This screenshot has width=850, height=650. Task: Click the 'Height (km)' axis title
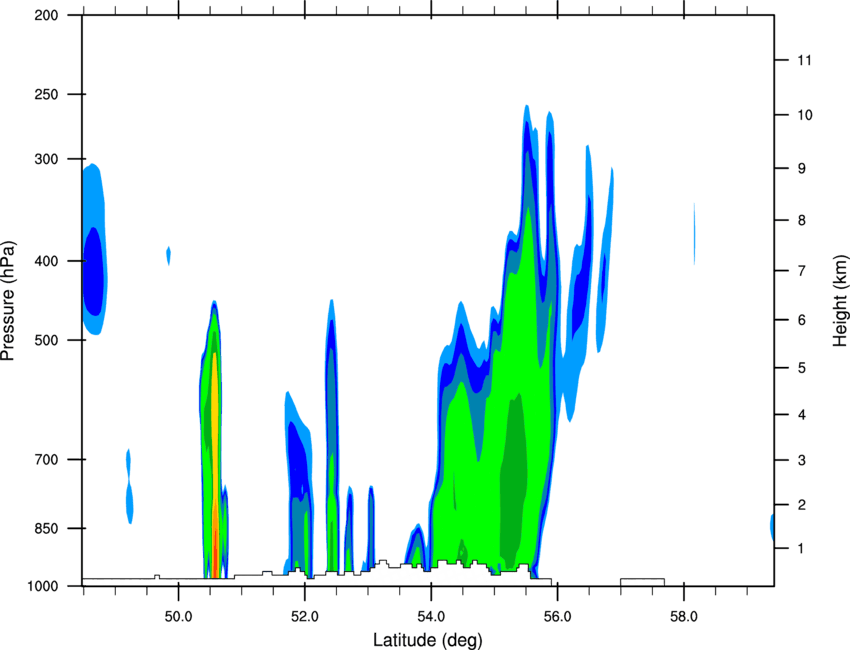[840, 301]
